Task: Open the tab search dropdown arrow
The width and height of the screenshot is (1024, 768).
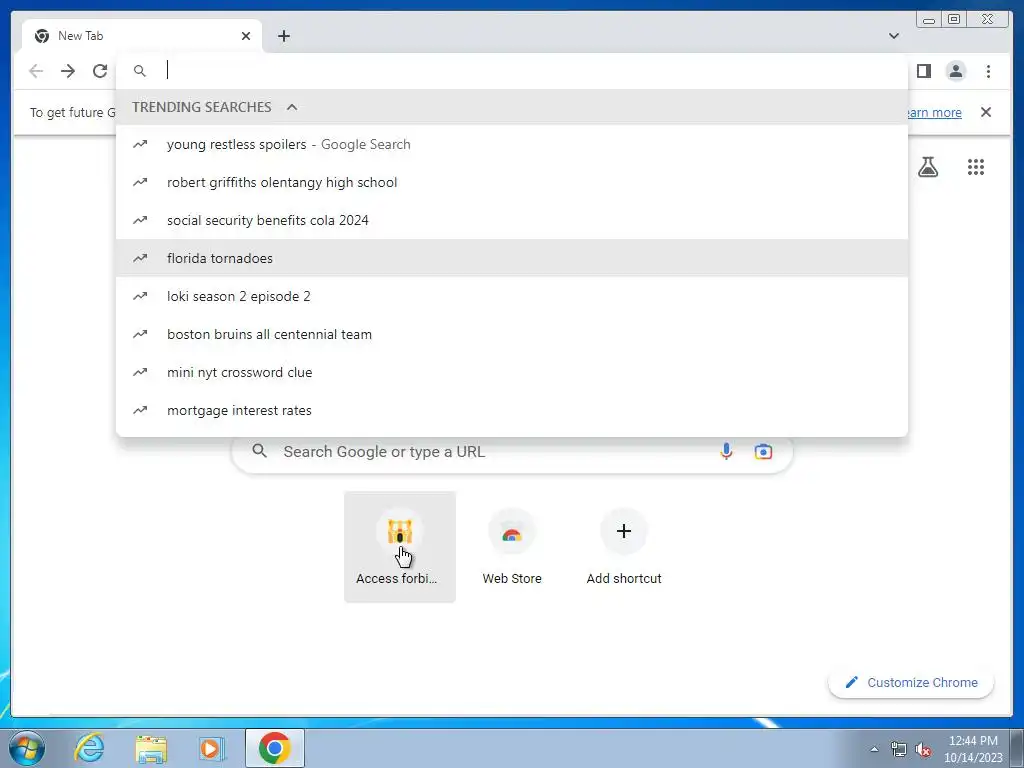Action: coord(894,36)
